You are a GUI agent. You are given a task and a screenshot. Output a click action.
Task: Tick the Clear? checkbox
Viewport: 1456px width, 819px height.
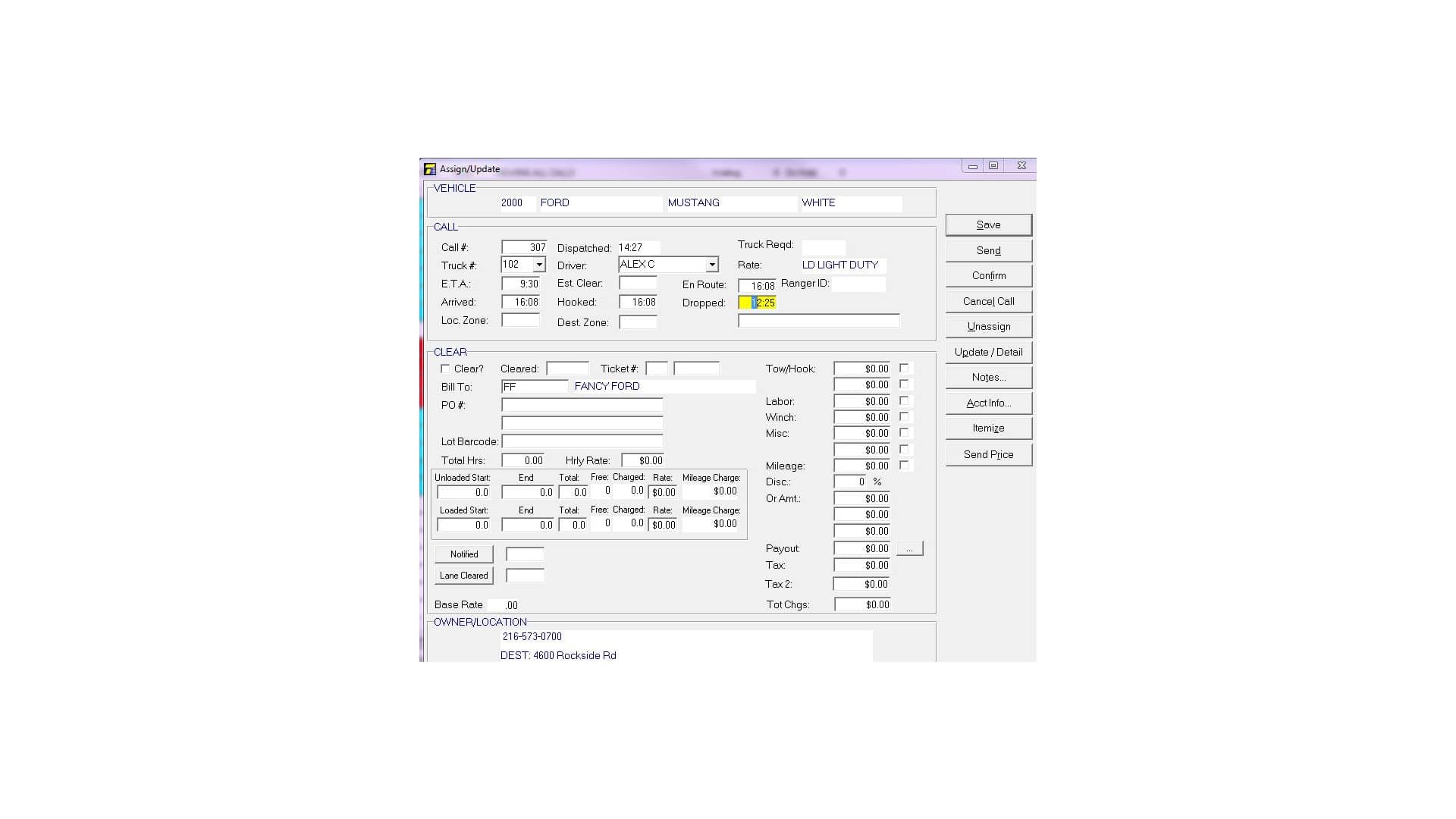pyautogui.click(x=445, y=369)
